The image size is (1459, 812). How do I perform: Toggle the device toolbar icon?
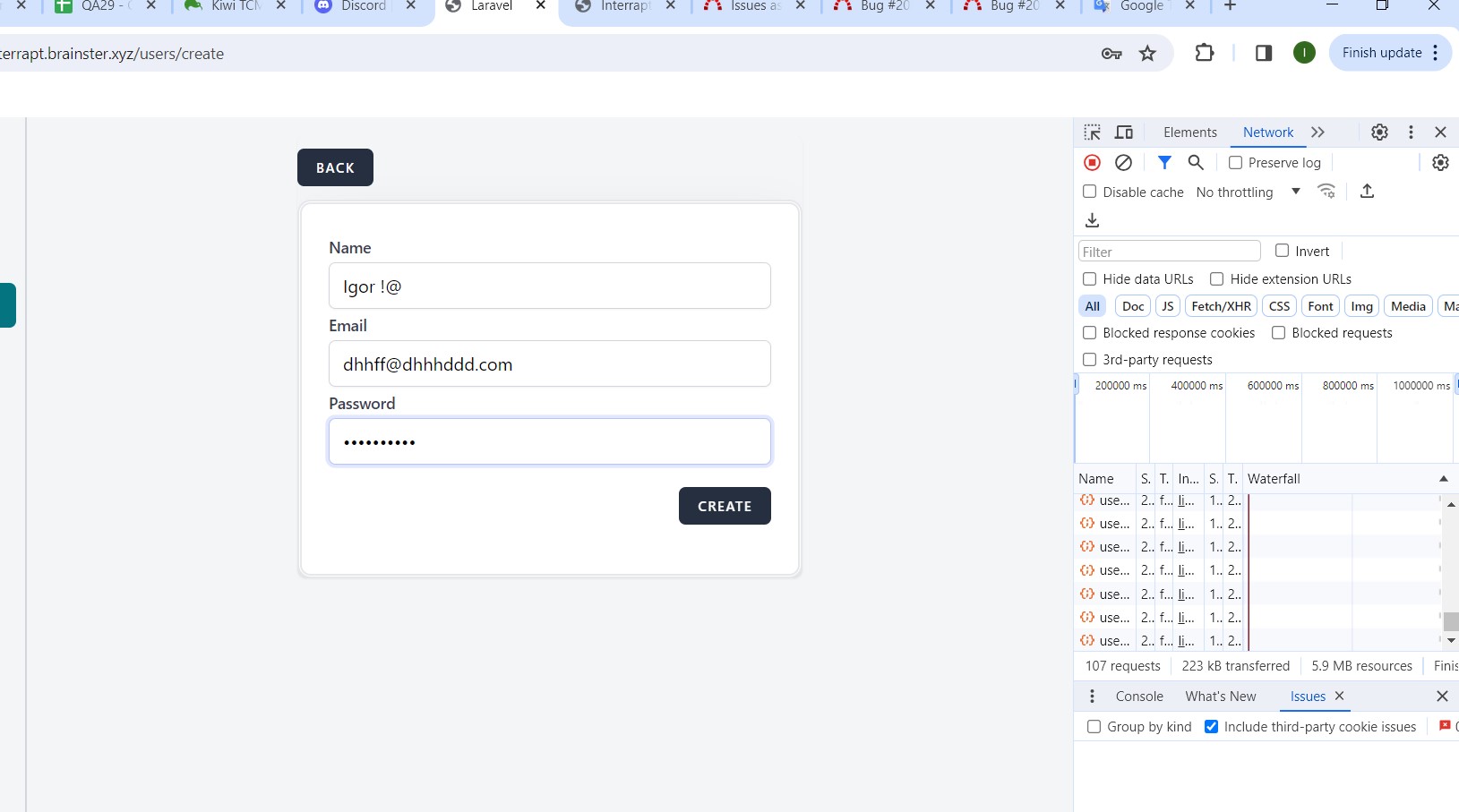pos(1124,132)
